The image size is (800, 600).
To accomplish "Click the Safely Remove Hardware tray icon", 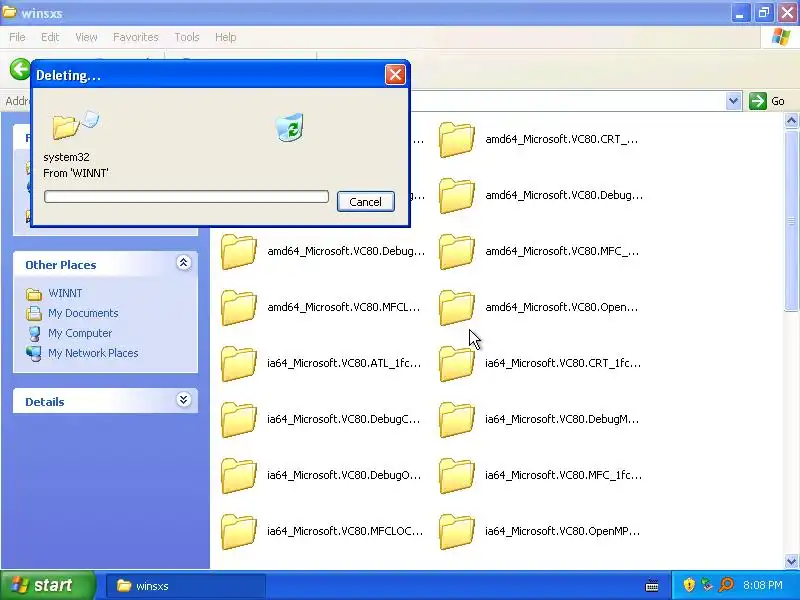I will pyautogui.click(x=707, y=585).
